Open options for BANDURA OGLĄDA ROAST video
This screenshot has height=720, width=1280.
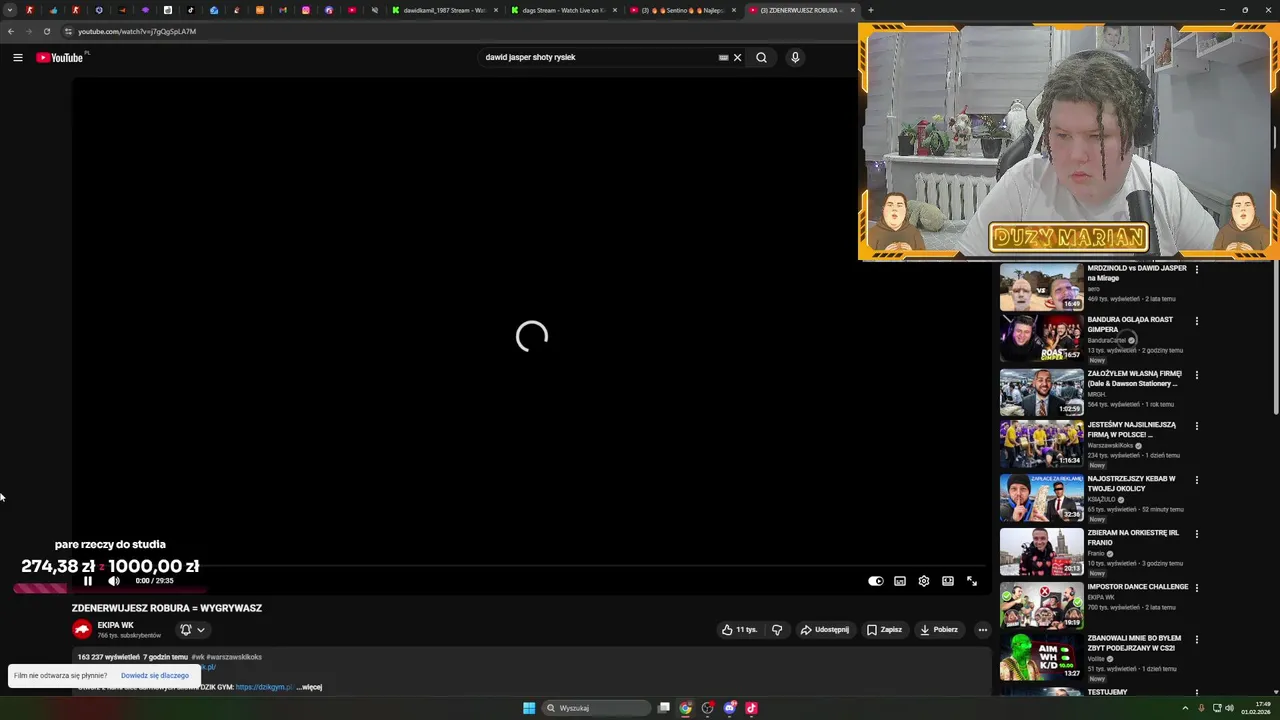[1197, 321]
